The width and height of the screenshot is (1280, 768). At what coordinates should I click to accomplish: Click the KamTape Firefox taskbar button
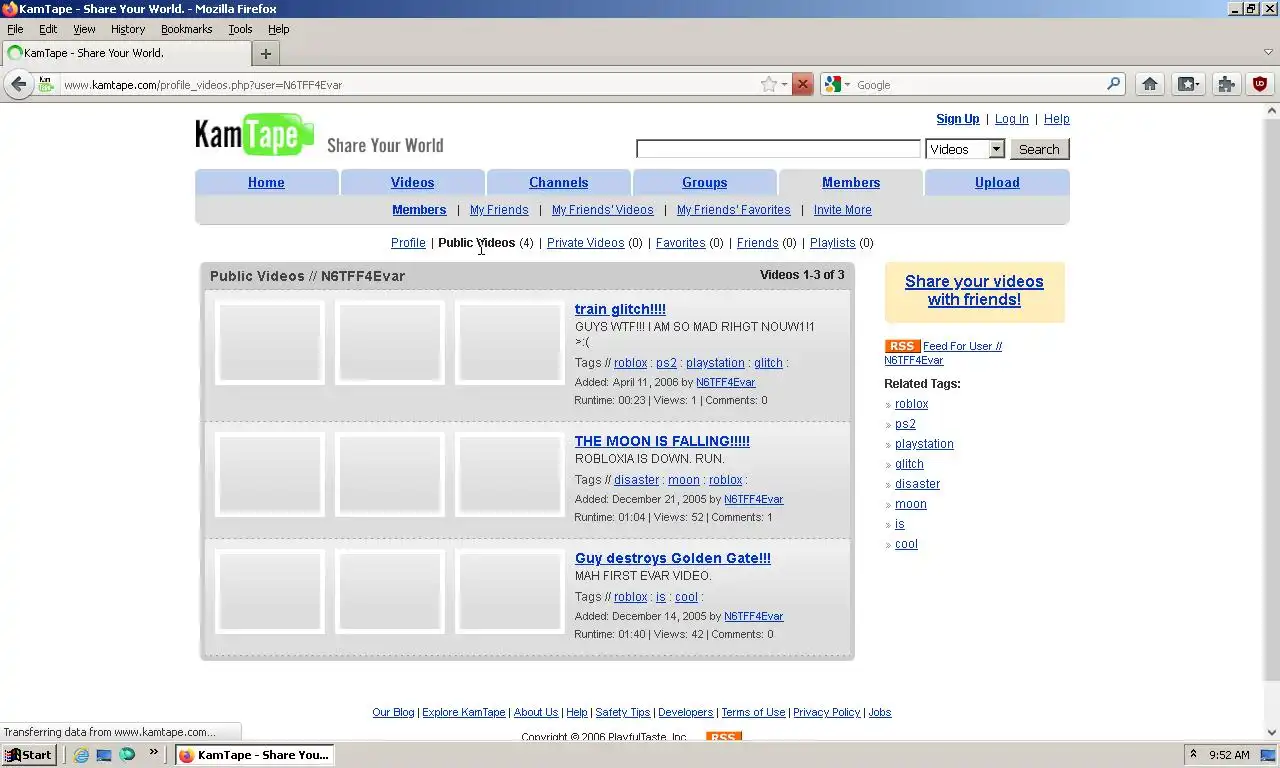coord(253,755)
